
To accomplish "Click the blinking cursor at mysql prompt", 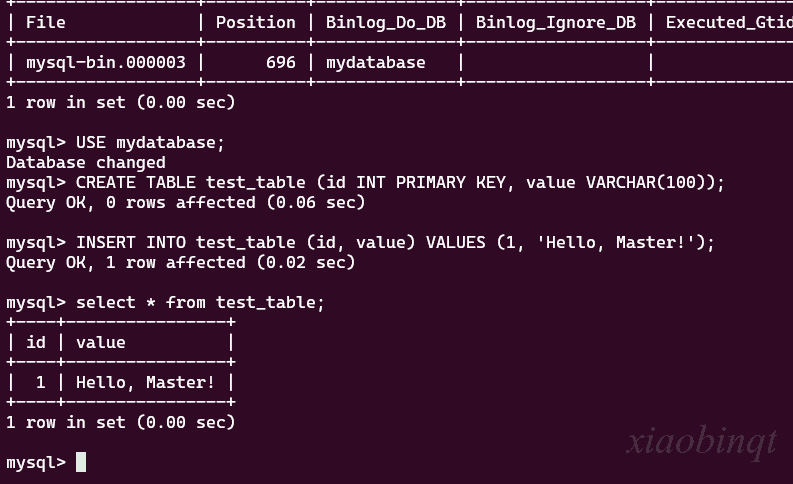I will (x=81, y=462).
